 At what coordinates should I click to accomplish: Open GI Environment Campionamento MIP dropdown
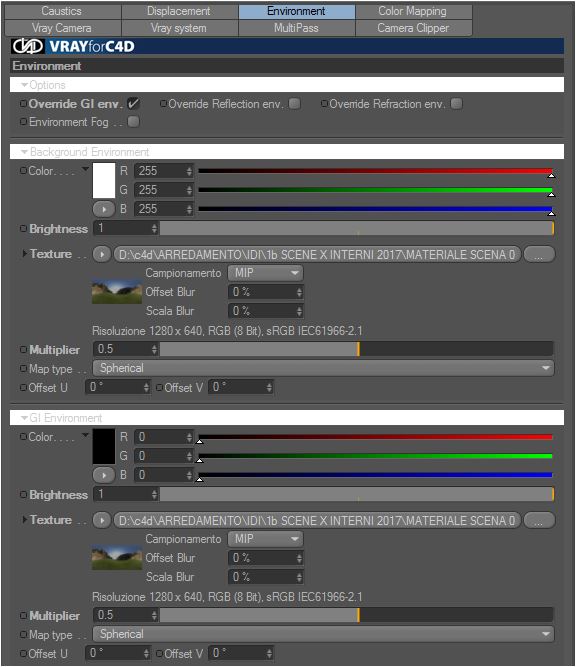click(x=265, y=539)
